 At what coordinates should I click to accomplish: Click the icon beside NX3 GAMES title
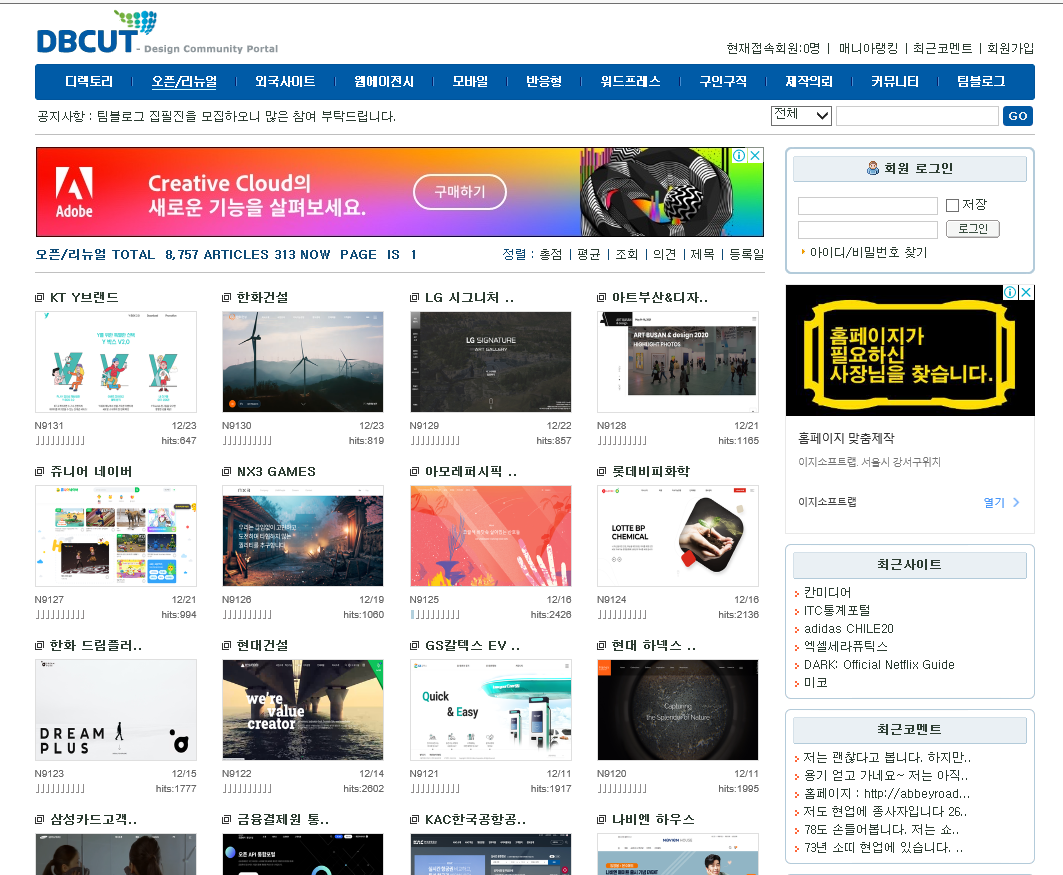coord(226,472)
